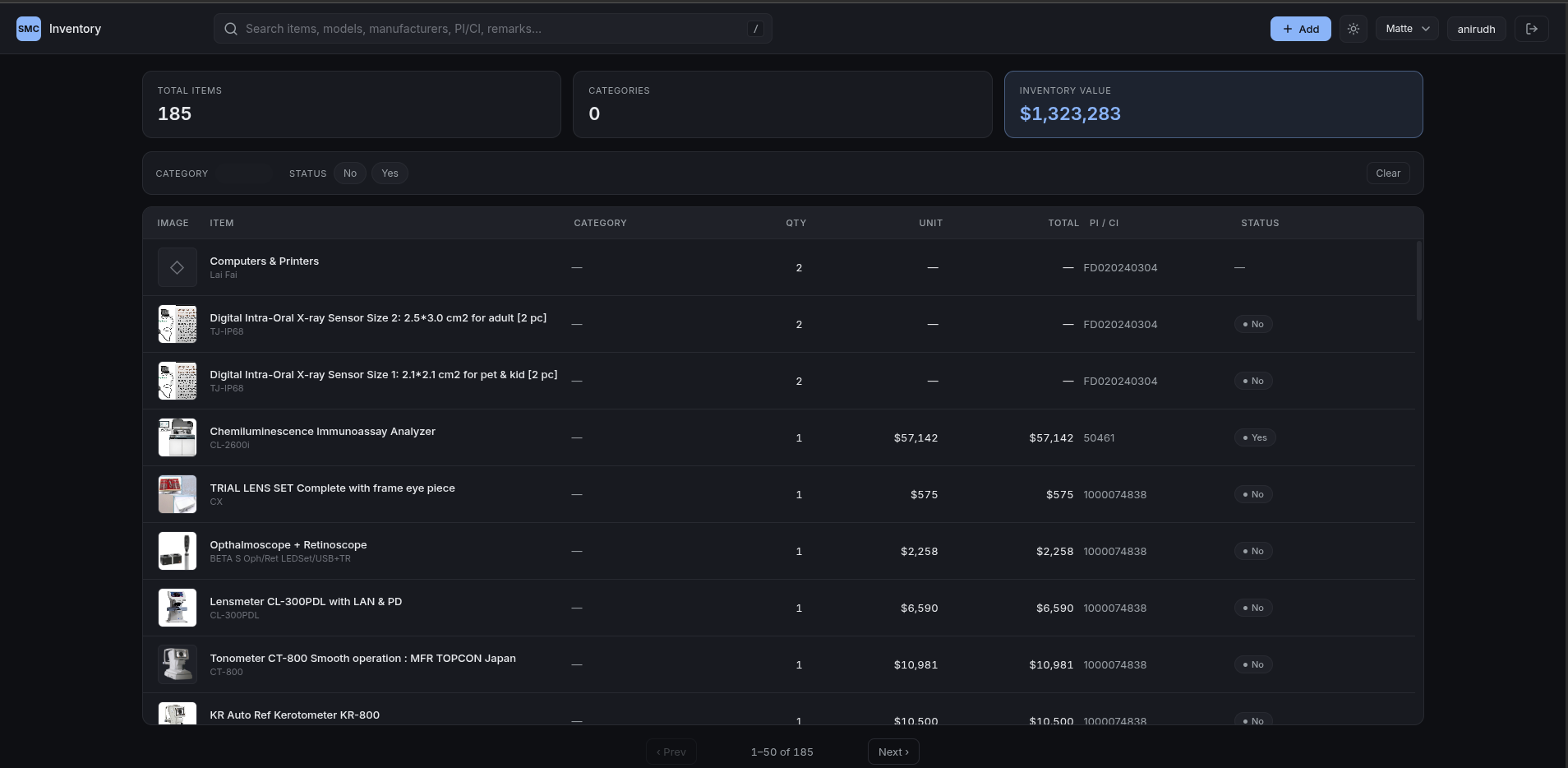Click the table scrollbar on the right edge
Image resolution: width=1568 pixels, height=768 pixels.
[x=1418, y=280]
